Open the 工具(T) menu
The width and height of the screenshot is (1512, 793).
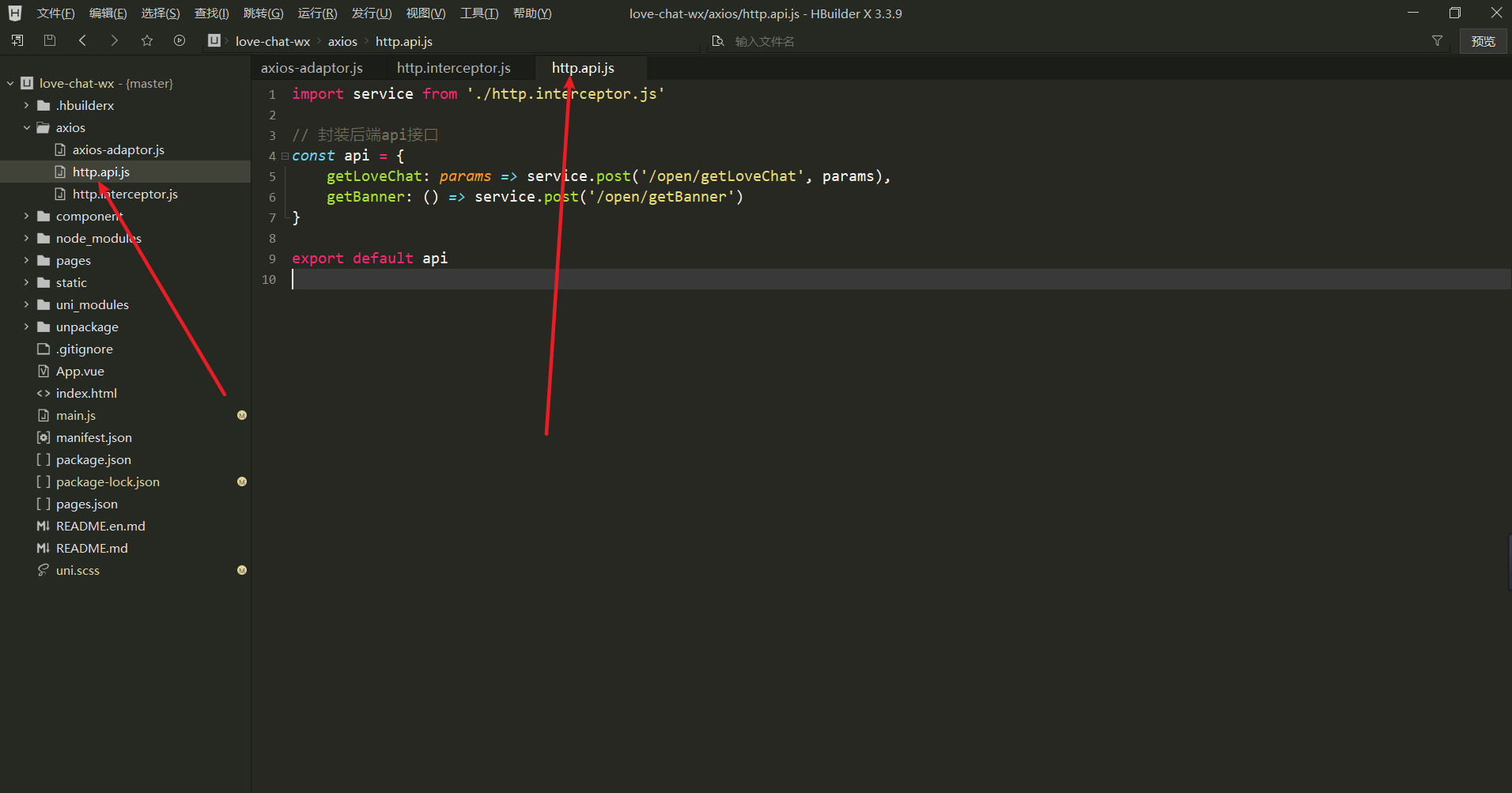point(479,13)
